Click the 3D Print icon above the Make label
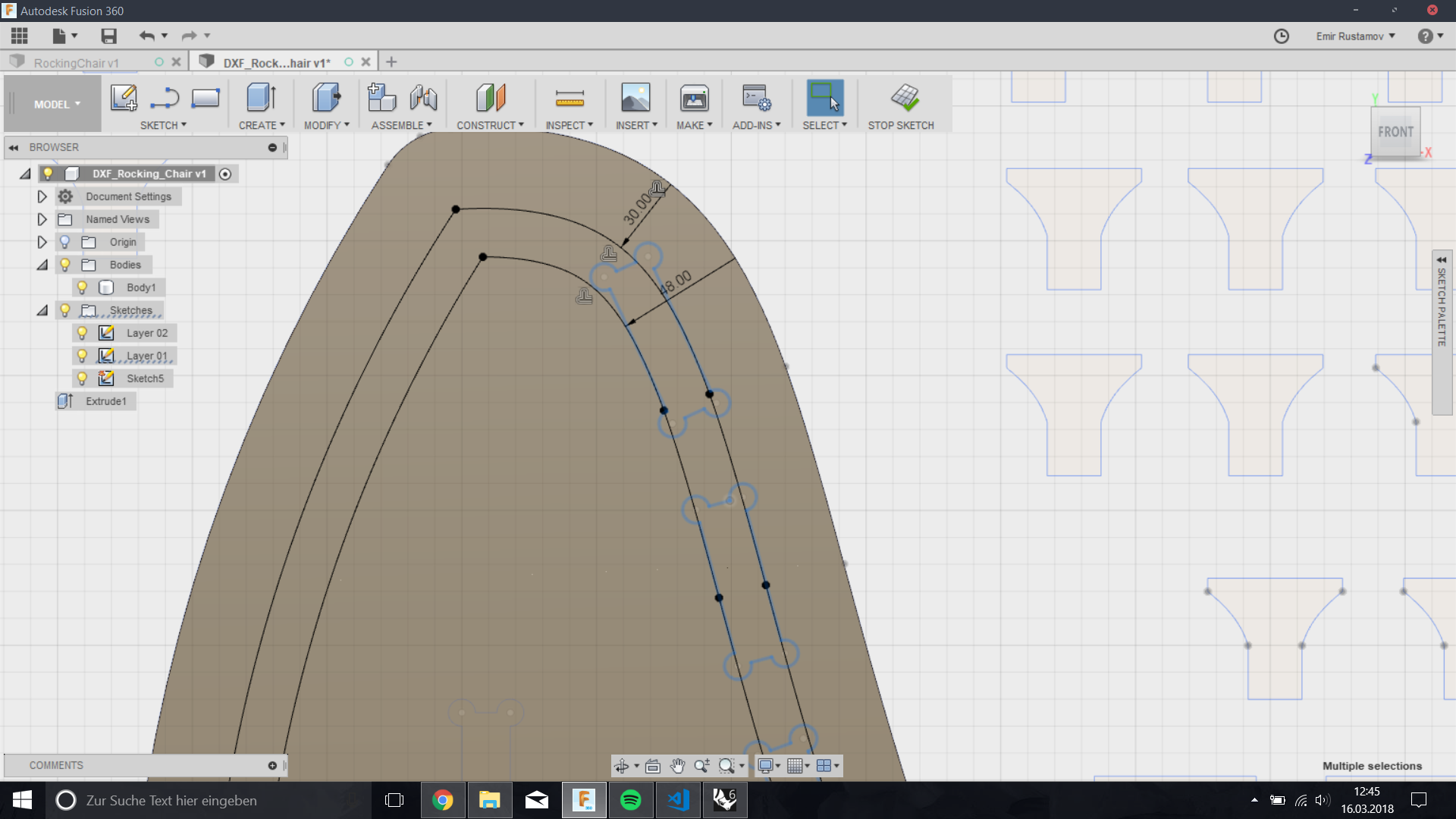This screenshot has height=819, width=1456. (694, 98)
